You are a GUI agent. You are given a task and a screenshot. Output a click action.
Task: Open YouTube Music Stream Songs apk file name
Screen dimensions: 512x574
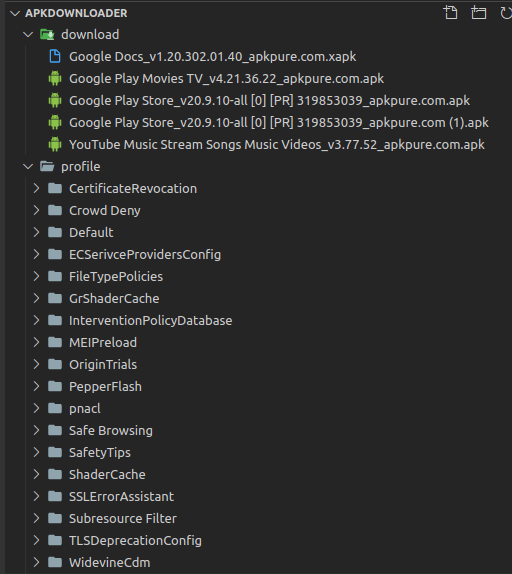pos(277,145)
